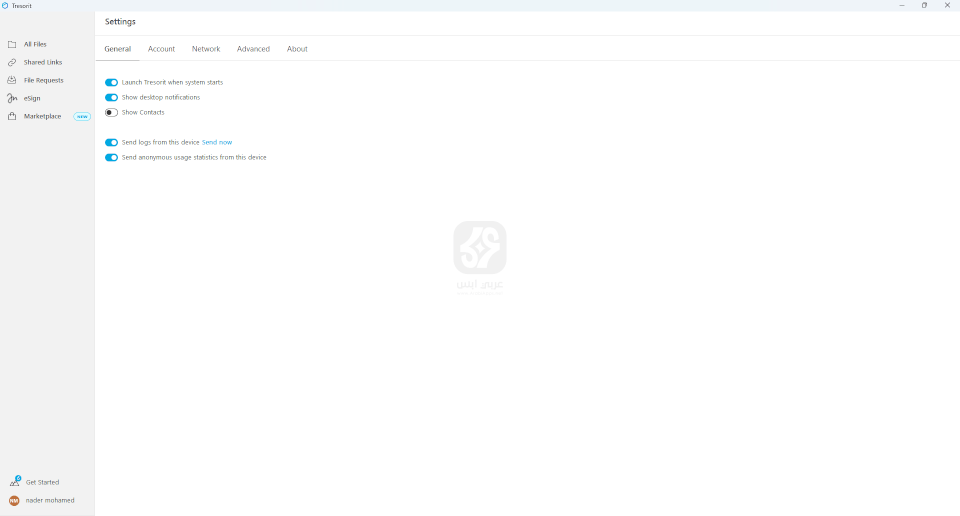960x516 pixels.
Task: Click the new badge beside Marketplace
Action: point(82,116)
